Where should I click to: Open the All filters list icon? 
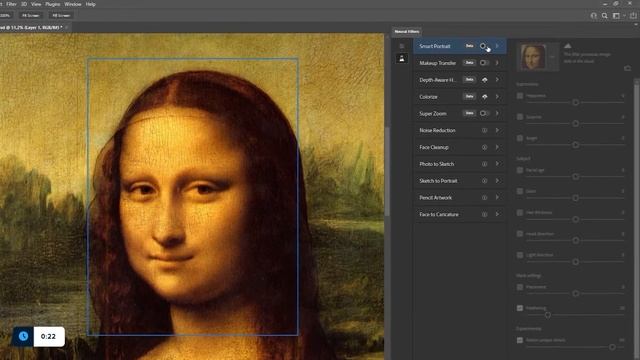[402, 46]
